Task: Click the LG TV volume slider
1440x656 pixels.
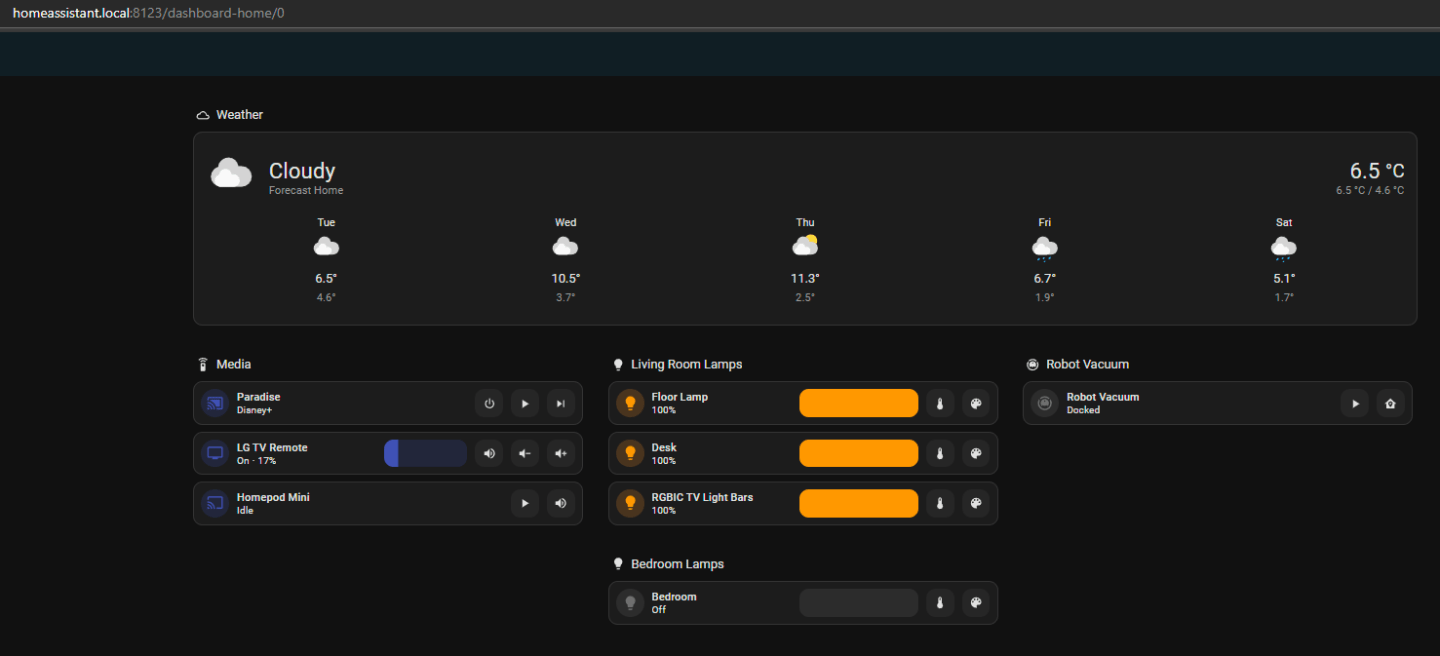Action: pos(426,454)
